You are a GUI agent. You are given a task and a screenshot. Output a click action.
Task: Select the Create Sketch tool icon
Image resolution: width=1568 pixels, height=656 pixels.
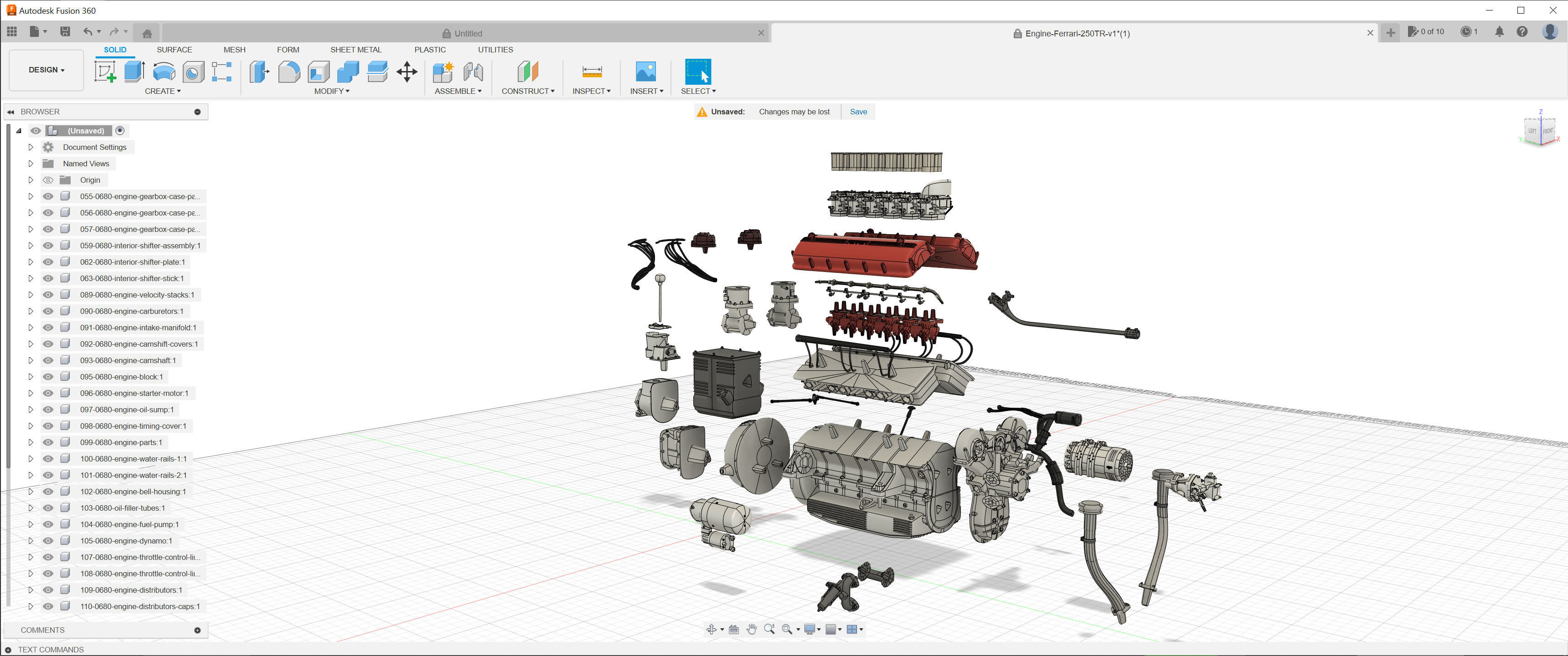pyautogui.click(x=105, y=72)
